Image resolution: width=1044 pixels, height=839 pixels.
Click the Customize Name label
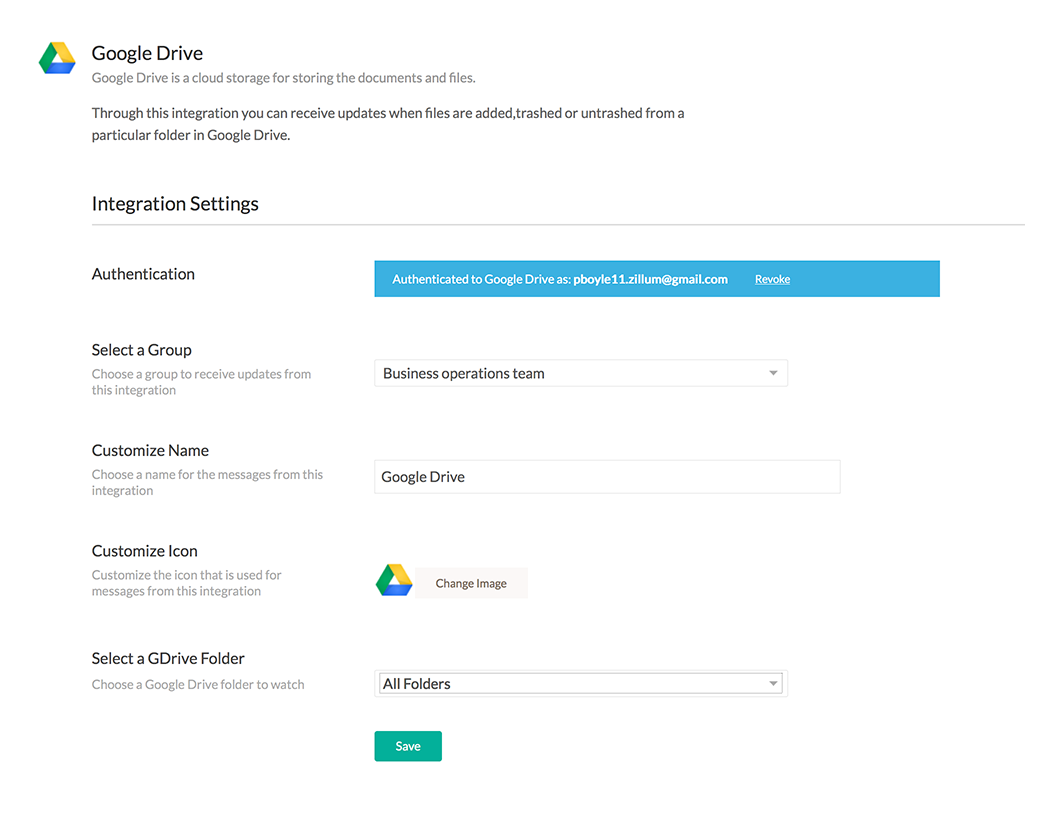(150, 450)
